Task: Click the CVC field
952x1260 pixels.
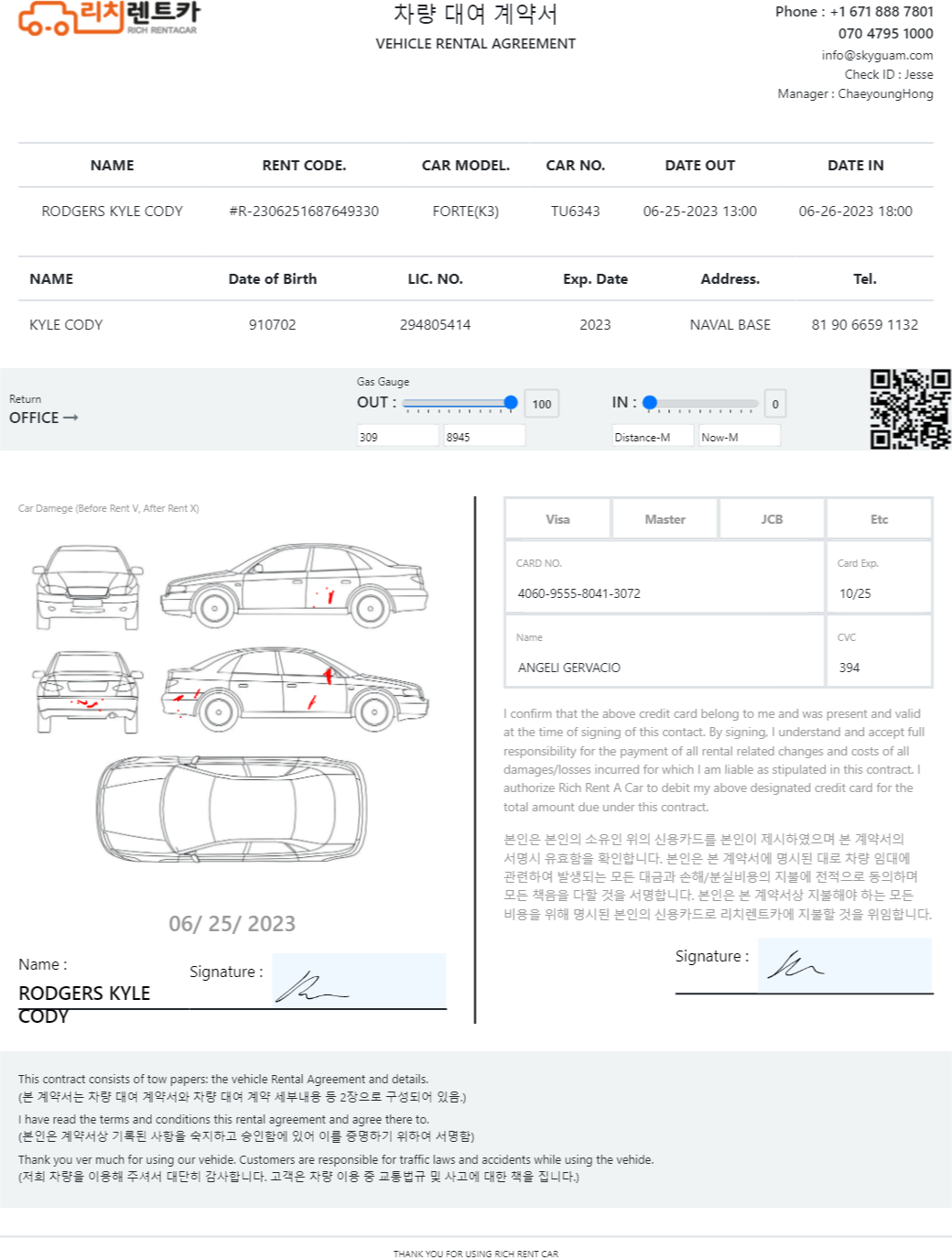Action: (x=879, y=651)
